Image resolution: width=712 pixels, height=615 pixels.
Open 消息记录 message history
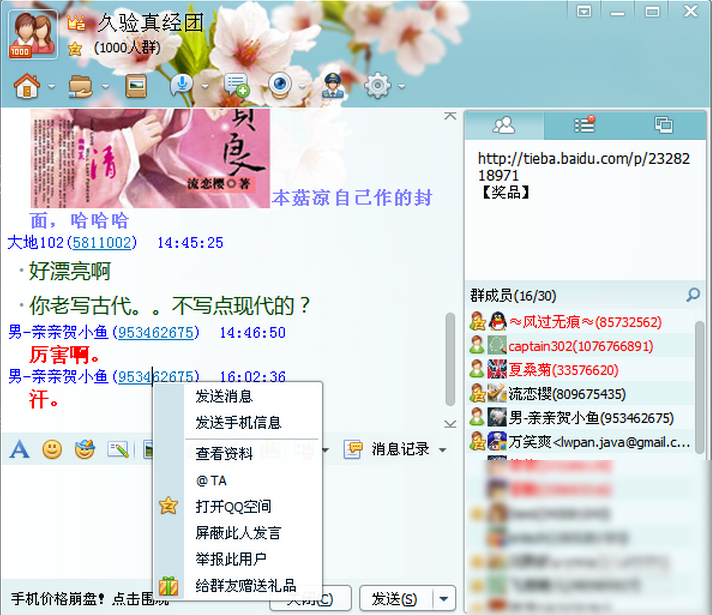click(x=386, y=450)
